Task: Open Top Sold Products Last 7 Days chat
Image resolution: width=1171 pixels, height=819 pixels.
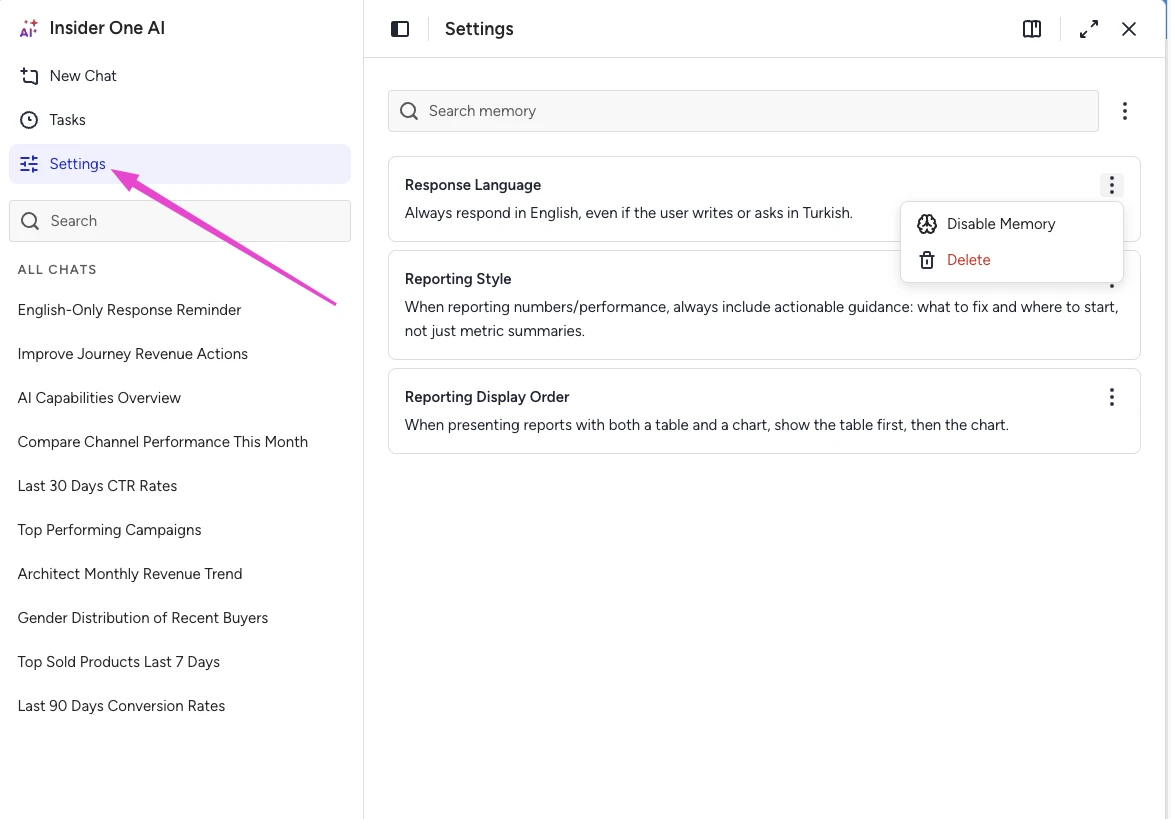Action: click(119, 662)
